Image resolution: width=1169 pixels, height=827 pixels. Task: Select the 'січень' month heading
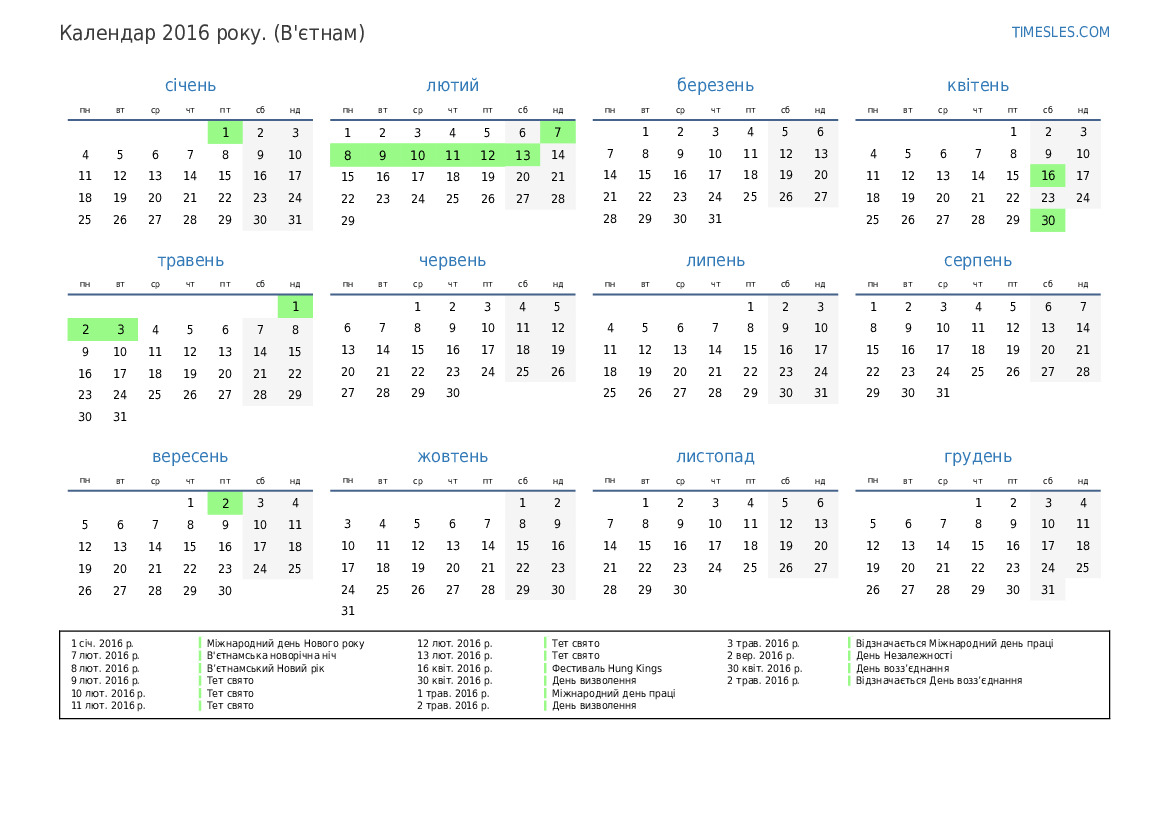(x=190, y=85)
